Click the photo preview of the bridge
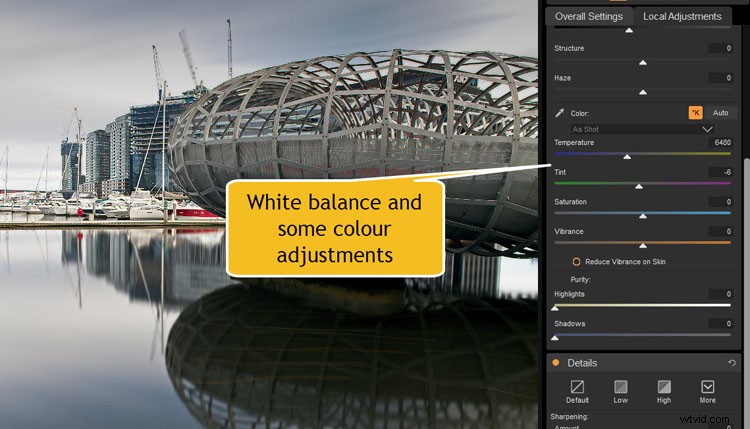Screen dimensions: 750x429 coord(269,214)
